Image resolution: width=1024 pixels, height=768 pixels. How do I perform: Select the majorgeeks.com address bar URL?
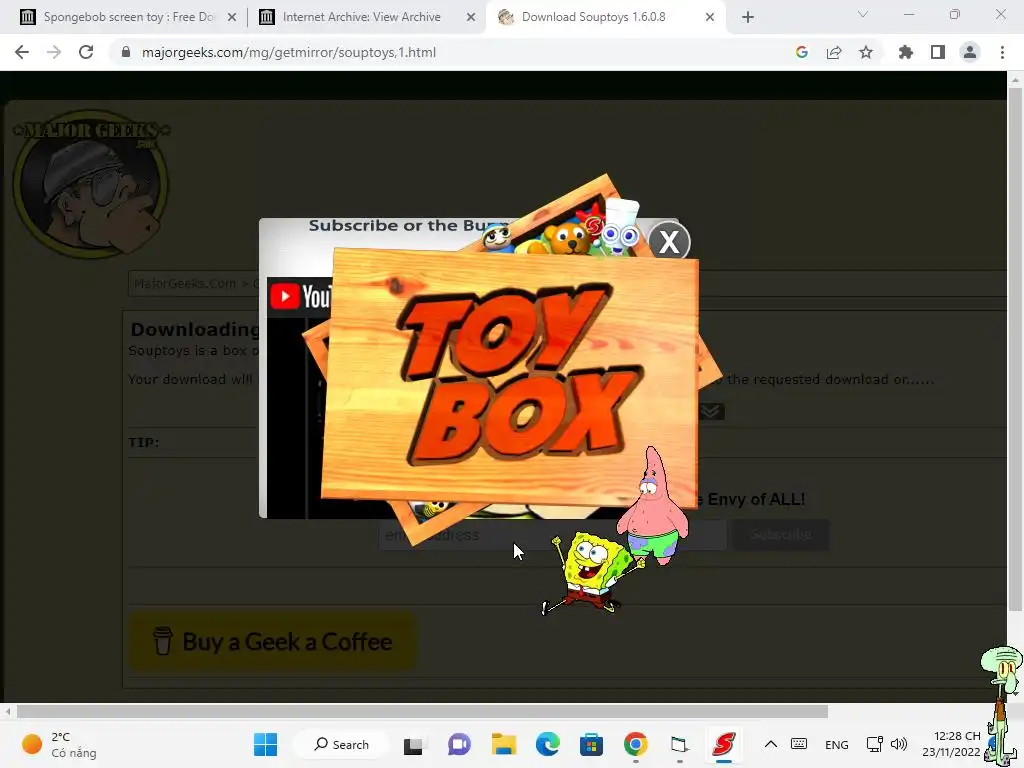coord(289,52)
